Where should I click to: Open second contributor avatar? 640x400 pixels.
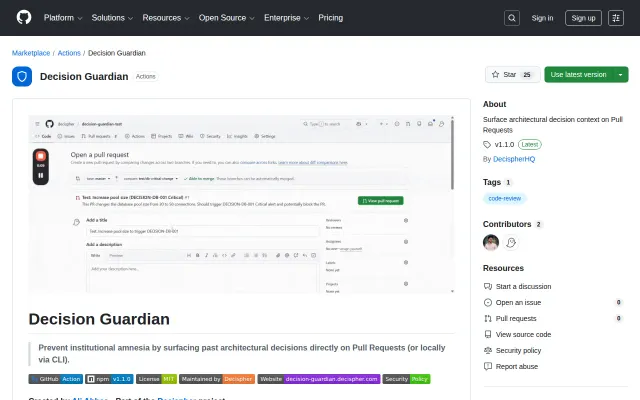(x=511, y=242)
